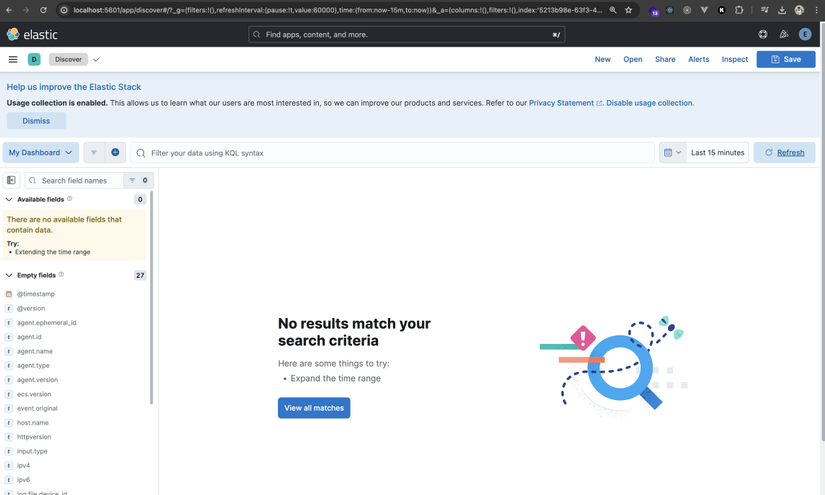Click the New menu item

click(602, 59)
